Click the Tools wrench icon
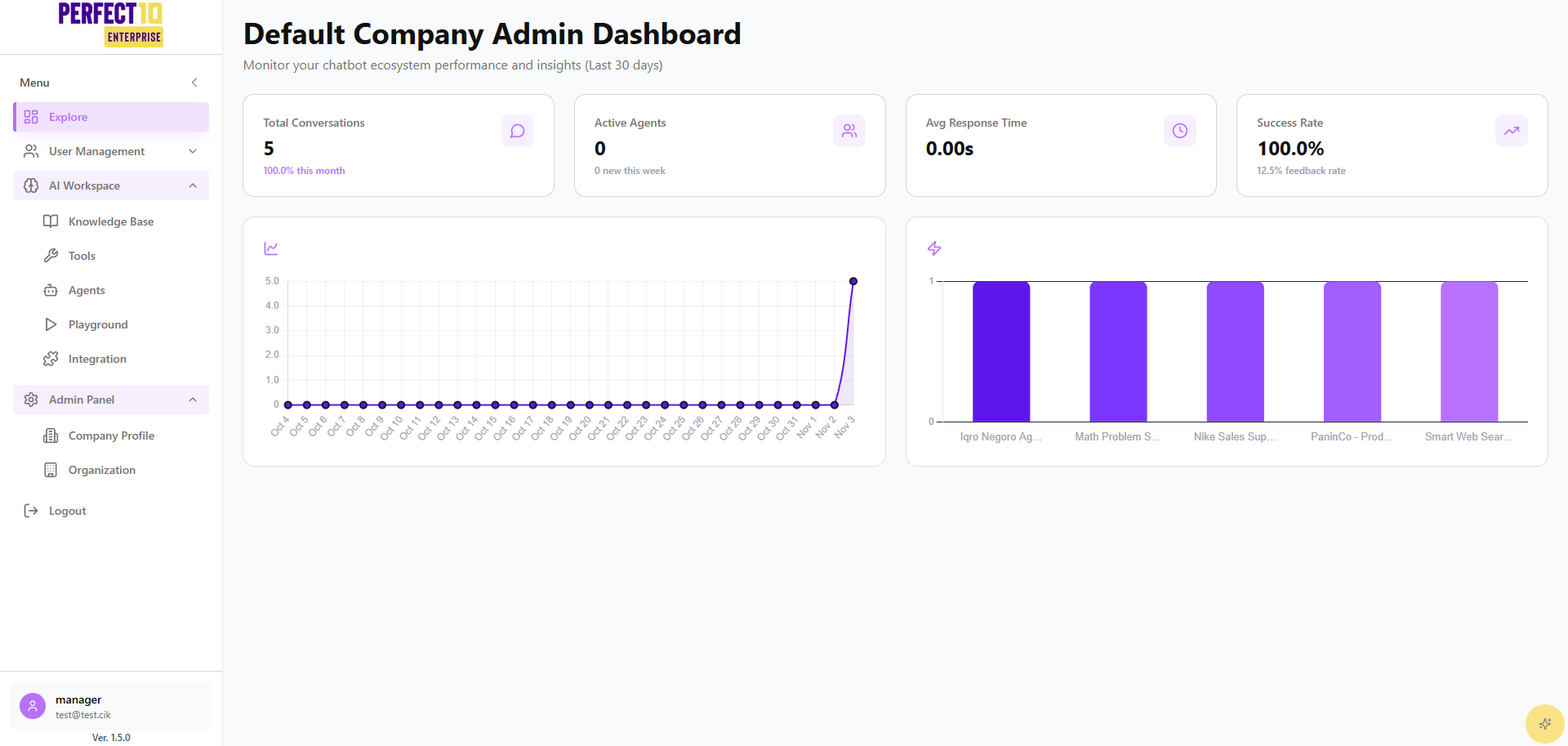This screenshot has height=746, width=1568. tap(51, 256)
